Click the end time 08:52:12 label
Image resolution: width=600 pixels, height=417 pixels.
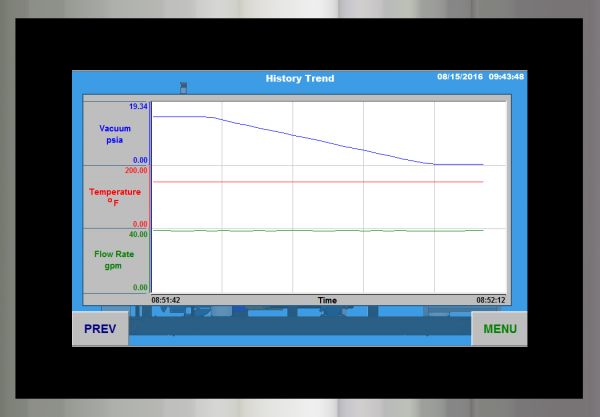coord(490,299)
